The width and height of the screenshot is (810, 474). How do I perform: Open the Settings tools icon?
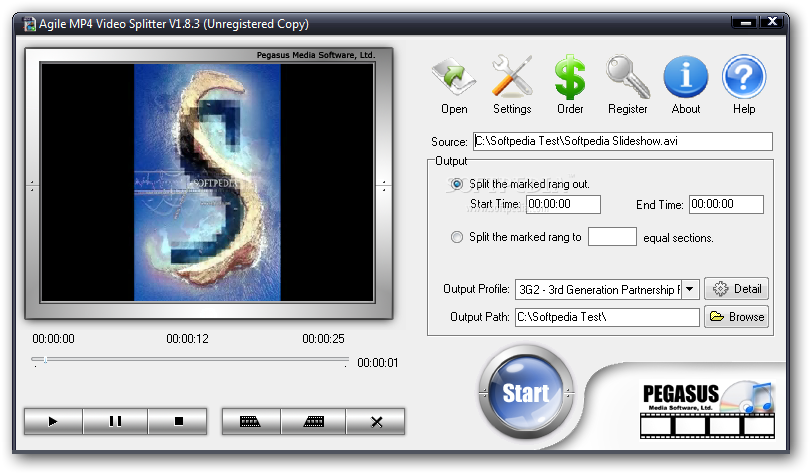coord(511,85)
